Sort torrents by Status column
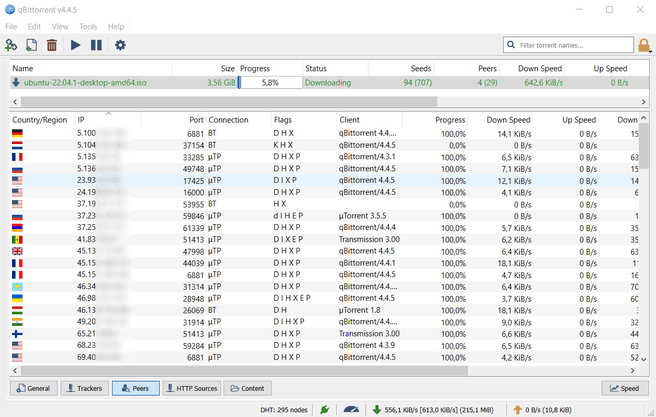This screenshot has width=656, height=417. coord(335,69)
